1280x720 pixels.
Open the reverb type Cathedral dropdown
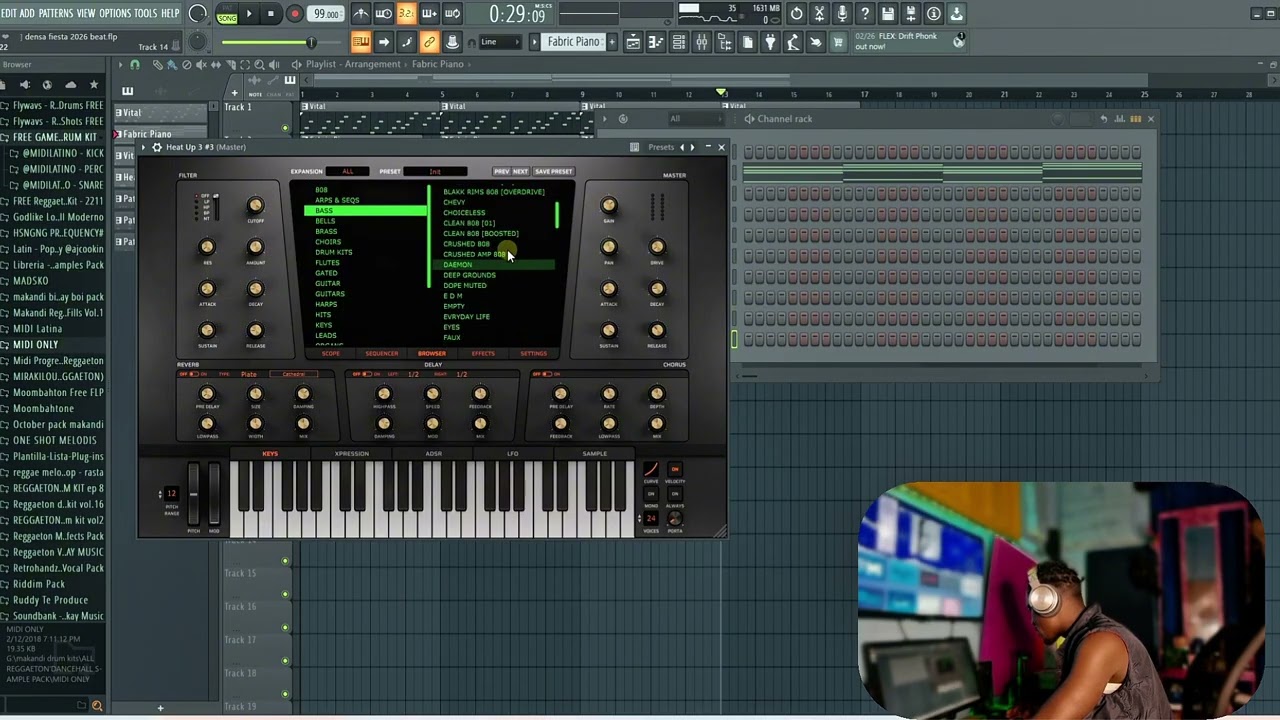[x=293, y=375]
